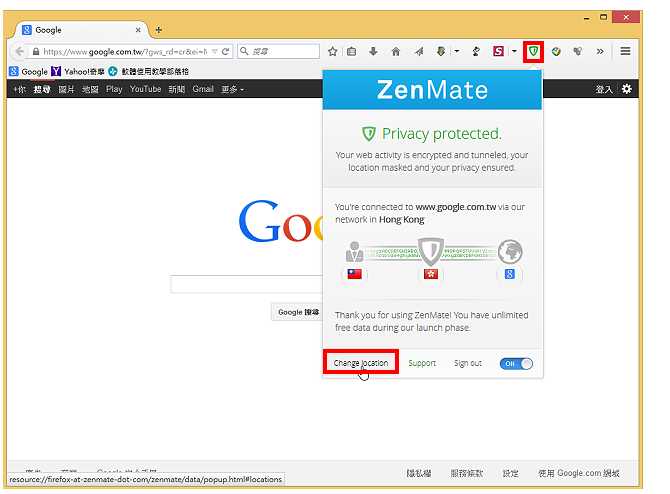Toggle the ZenMate ON switch off
670x494 pixels.
(516, 364)
